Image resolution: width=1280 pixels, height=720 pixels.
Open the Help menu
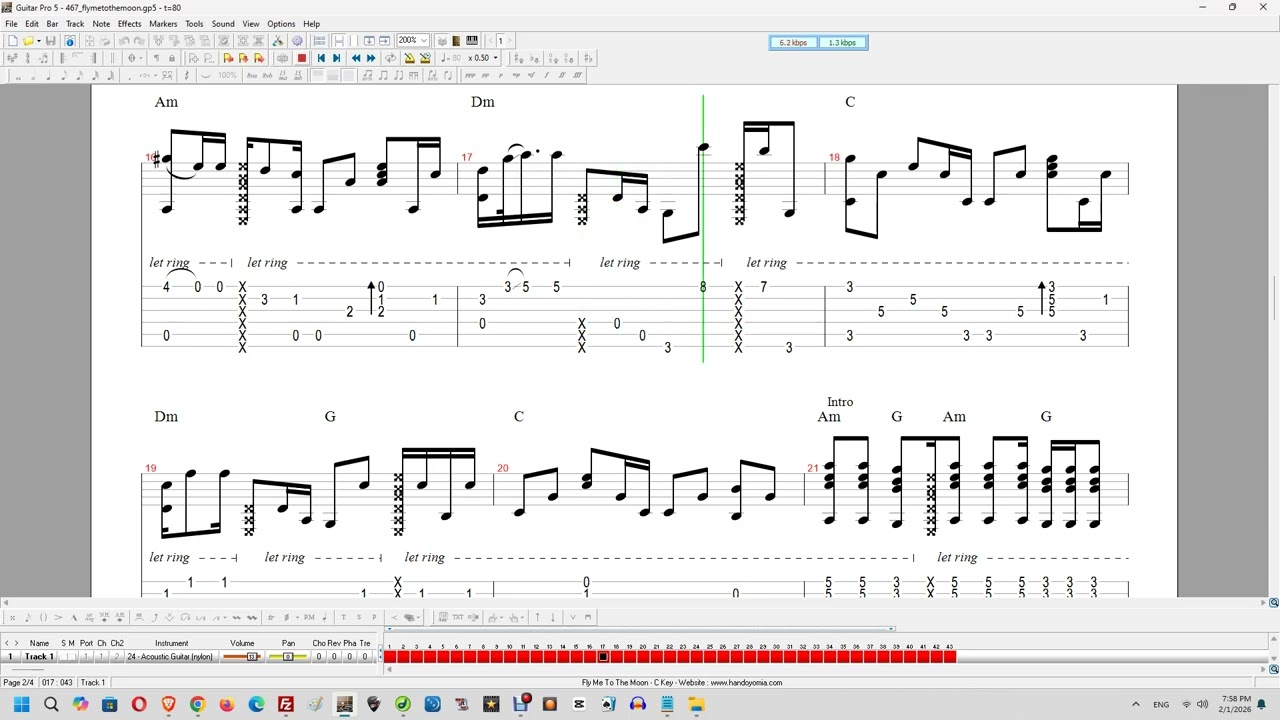click(x=311, y=24)
